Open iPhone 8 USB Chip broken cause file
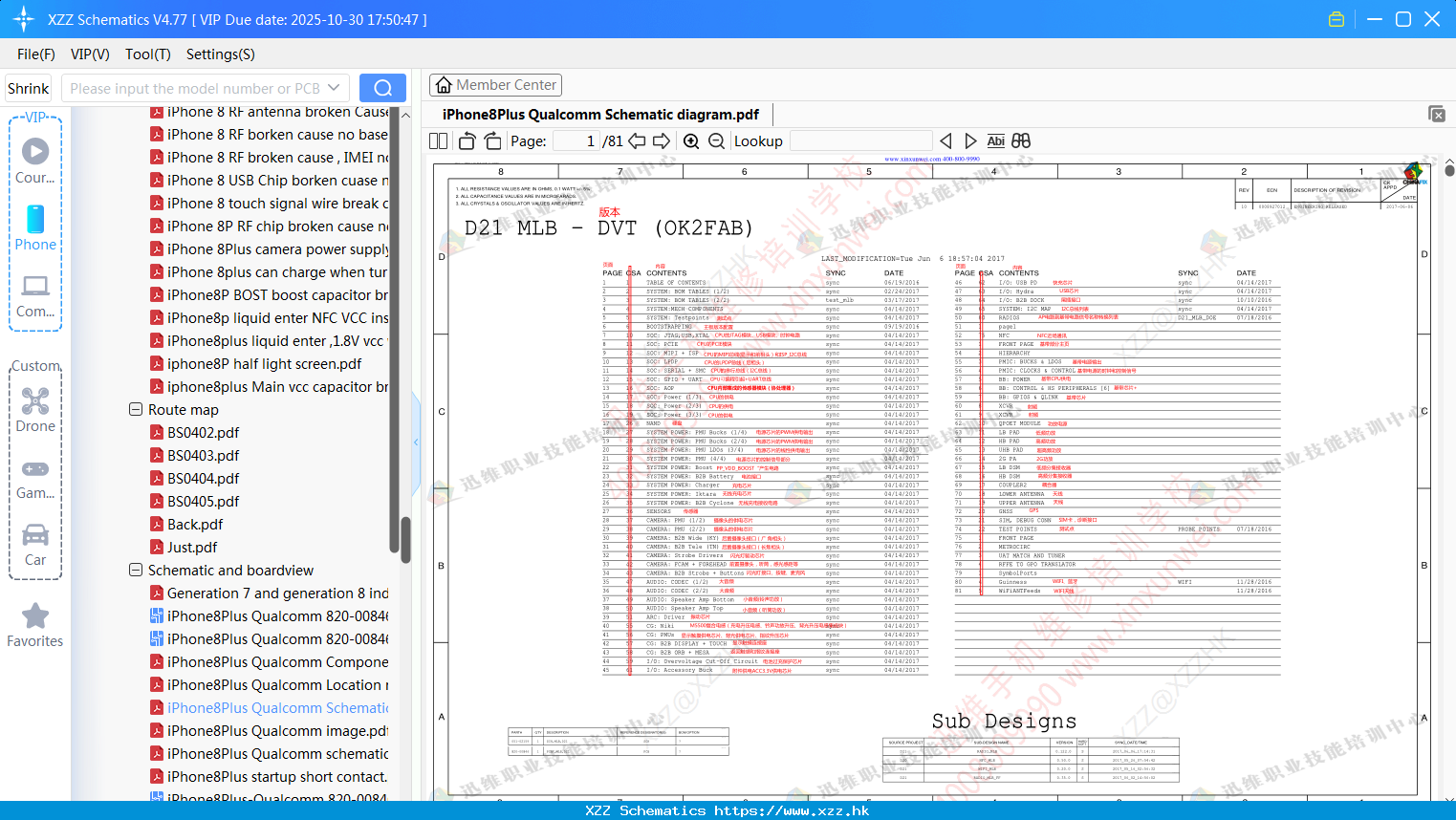This screenshot has width=1456, height=820. pyautogui.click(x=270, y=180)
